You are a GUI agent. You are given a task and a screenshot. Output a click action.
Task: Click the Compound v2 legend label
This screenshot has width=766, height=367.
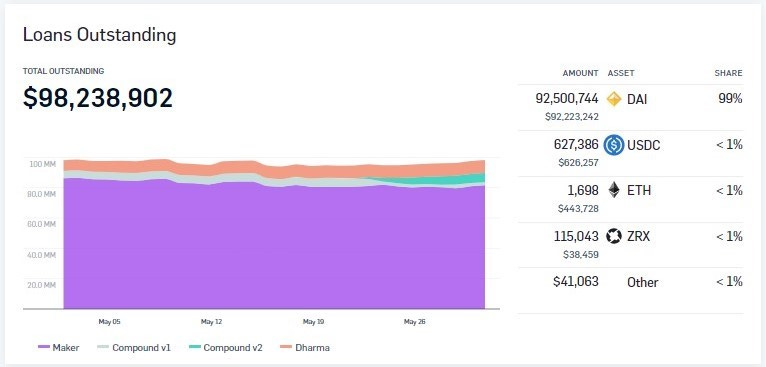[x=233, y=348]
